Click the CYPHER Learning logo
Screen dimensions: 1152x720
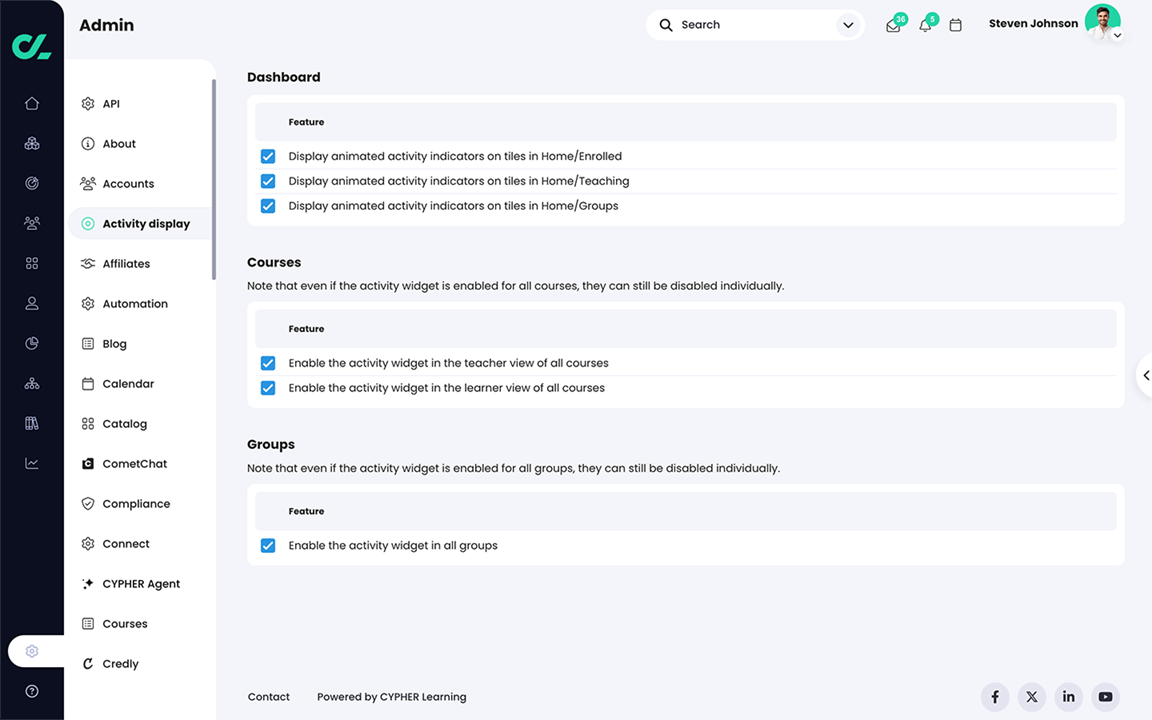click(x=31, y=44)
